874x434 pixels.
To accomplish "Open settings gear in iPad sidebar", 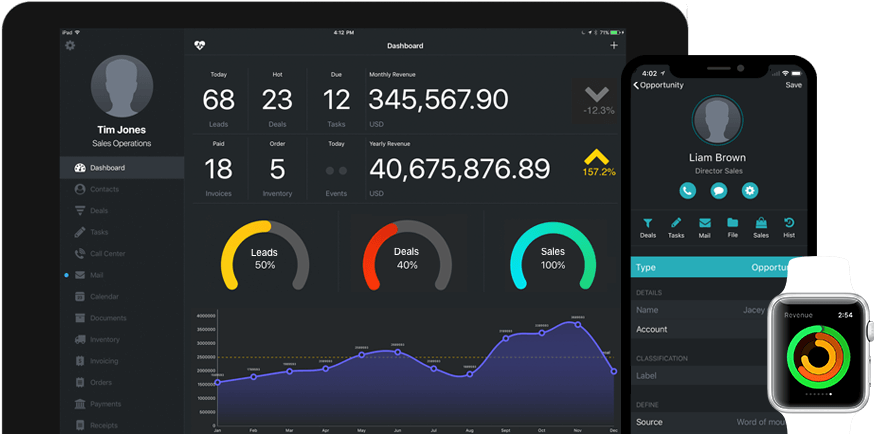I will coord(70,46).
